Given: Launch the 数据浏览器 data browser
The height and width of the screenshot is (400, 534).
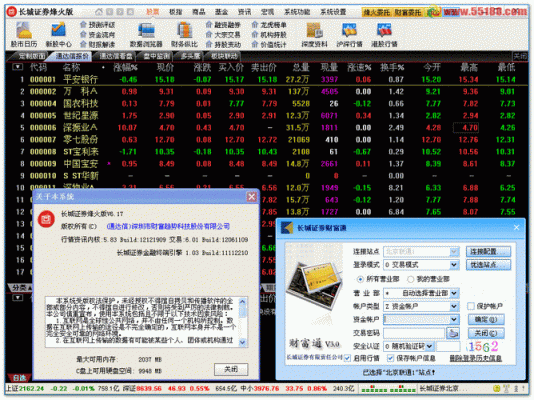Looking at the screenshot, I should 146,34.
